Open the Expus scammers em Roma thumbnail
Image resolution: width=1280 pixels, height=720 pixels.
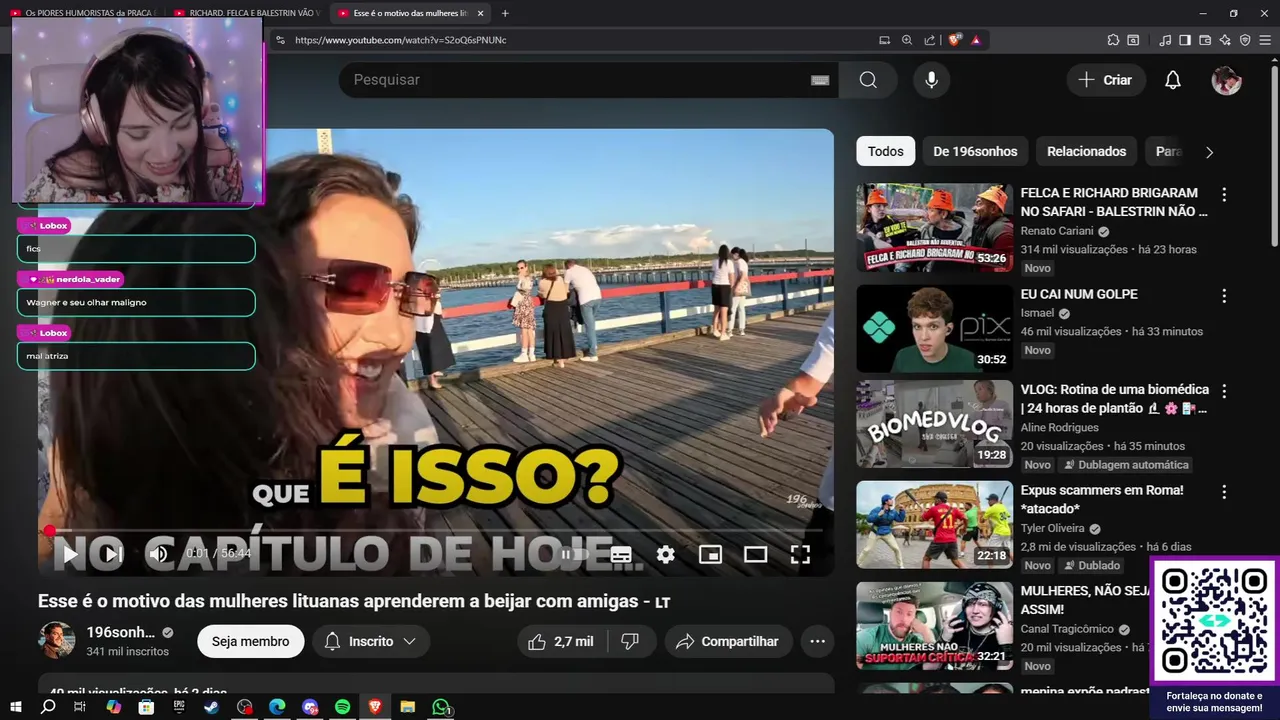pyautogui.click(x=934, y=525)
